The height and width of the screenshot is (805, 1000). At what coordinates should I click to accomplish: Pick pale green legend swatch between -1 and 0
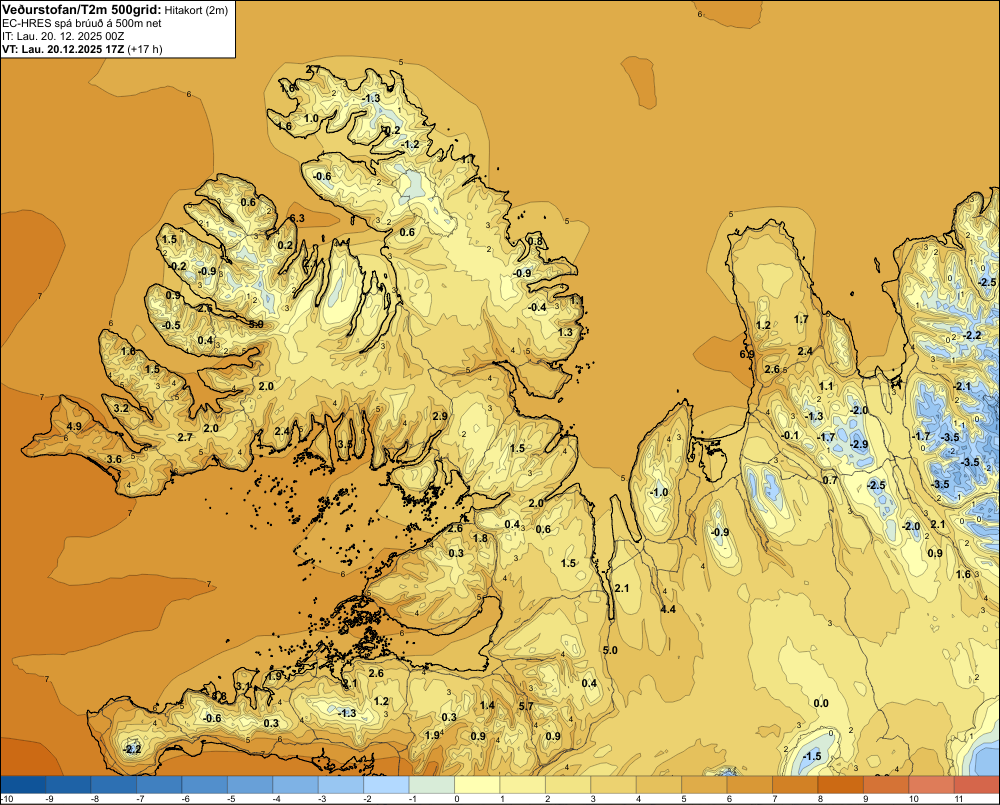[x=432, y=785]
